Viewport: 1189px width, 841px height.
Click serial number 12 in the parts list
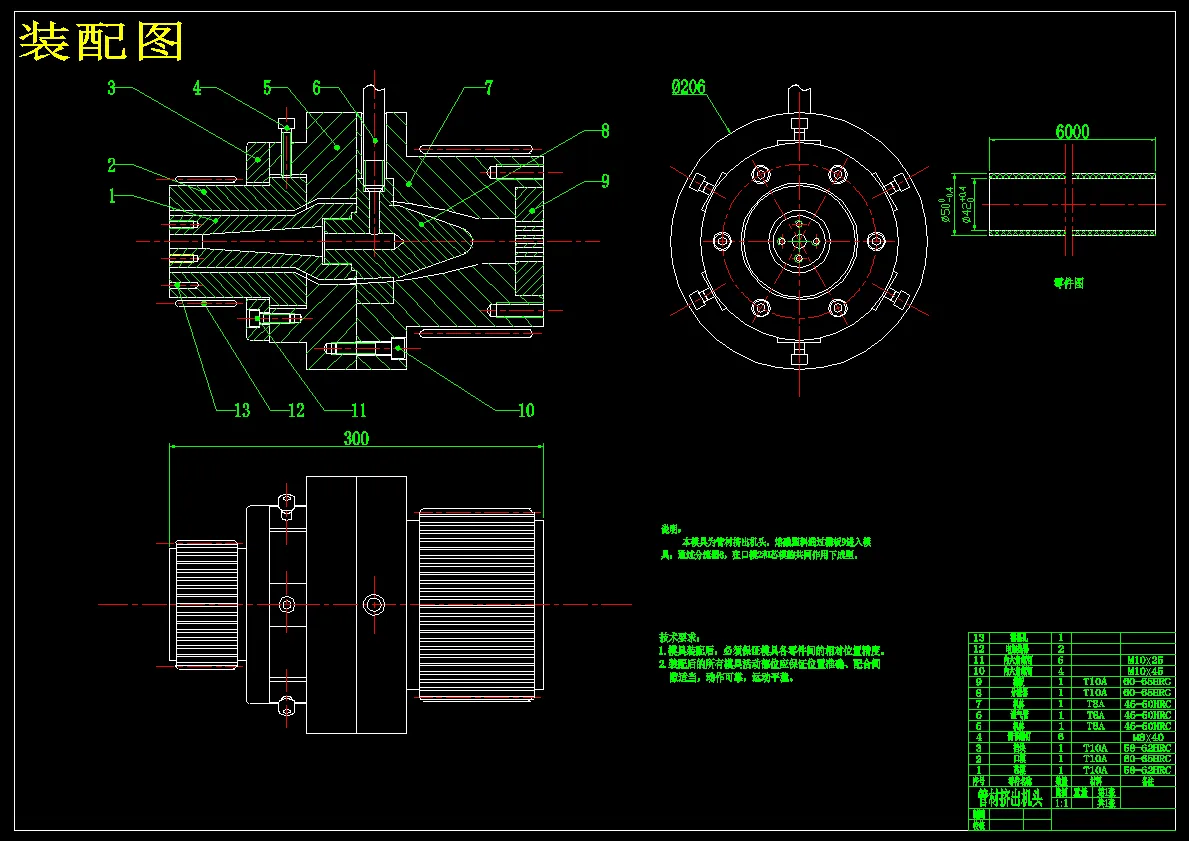point(979,649)
